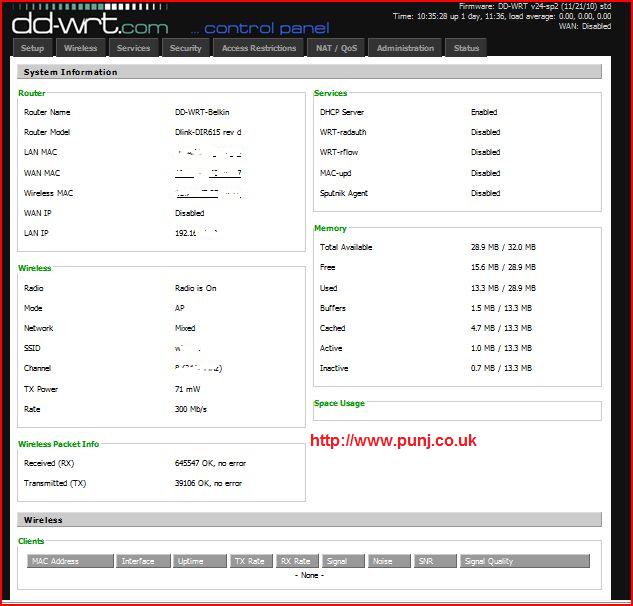Click the WAN IP Disabled value
This screenshot has height=606, width=633.
189,213
